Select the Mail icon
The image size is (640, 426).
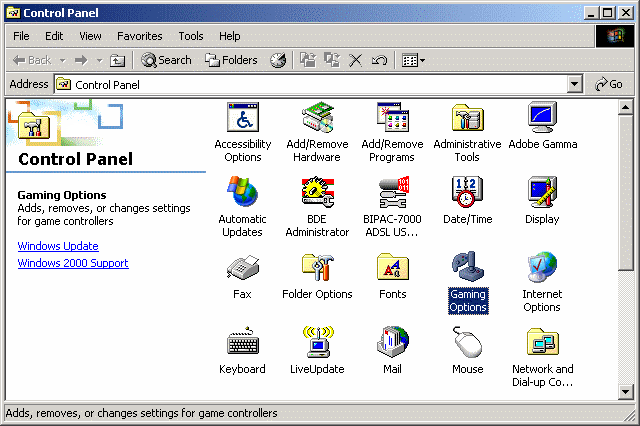click(x=393, y=342)
